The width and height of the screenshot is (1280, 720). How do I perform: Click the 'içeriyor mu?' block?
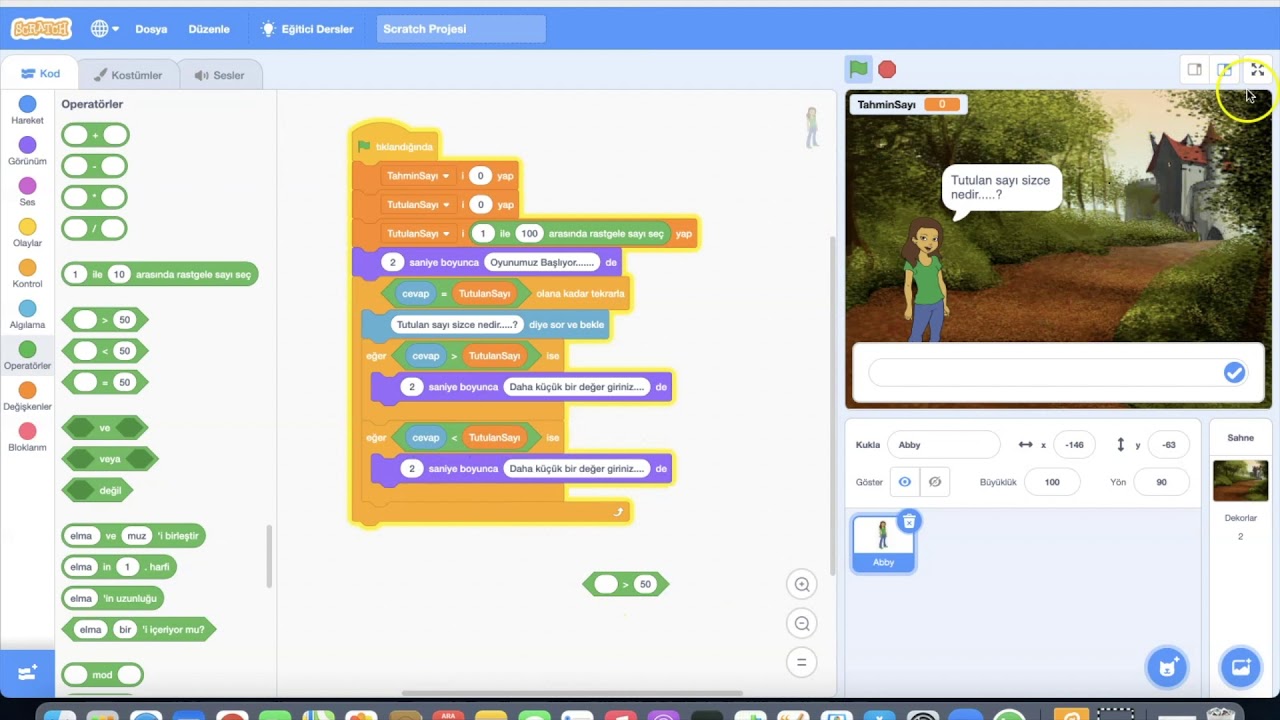point(139,629)
